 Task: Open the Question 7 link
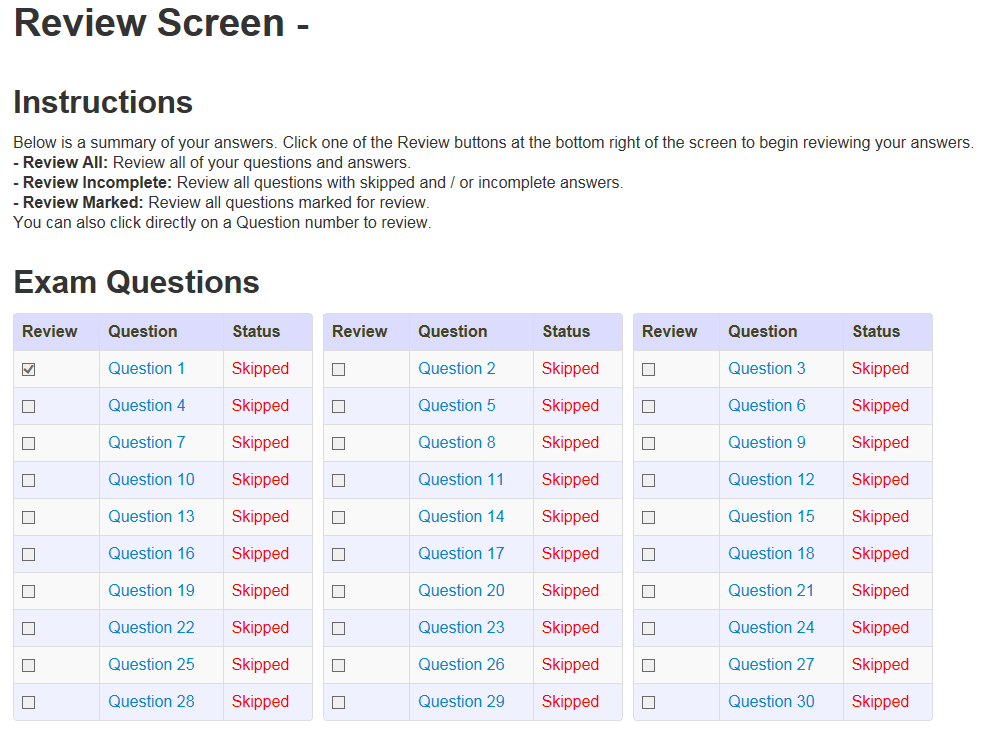(x=146, y=443)
